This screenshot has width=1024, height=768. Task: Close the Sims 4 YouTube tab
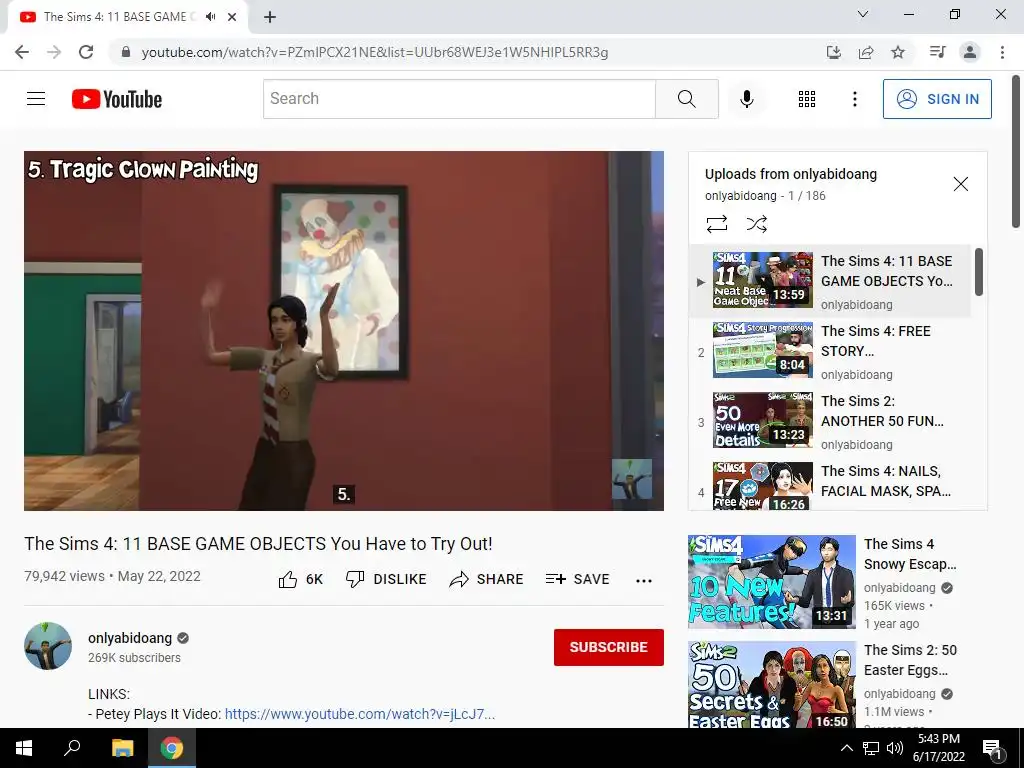pos(232,17)
